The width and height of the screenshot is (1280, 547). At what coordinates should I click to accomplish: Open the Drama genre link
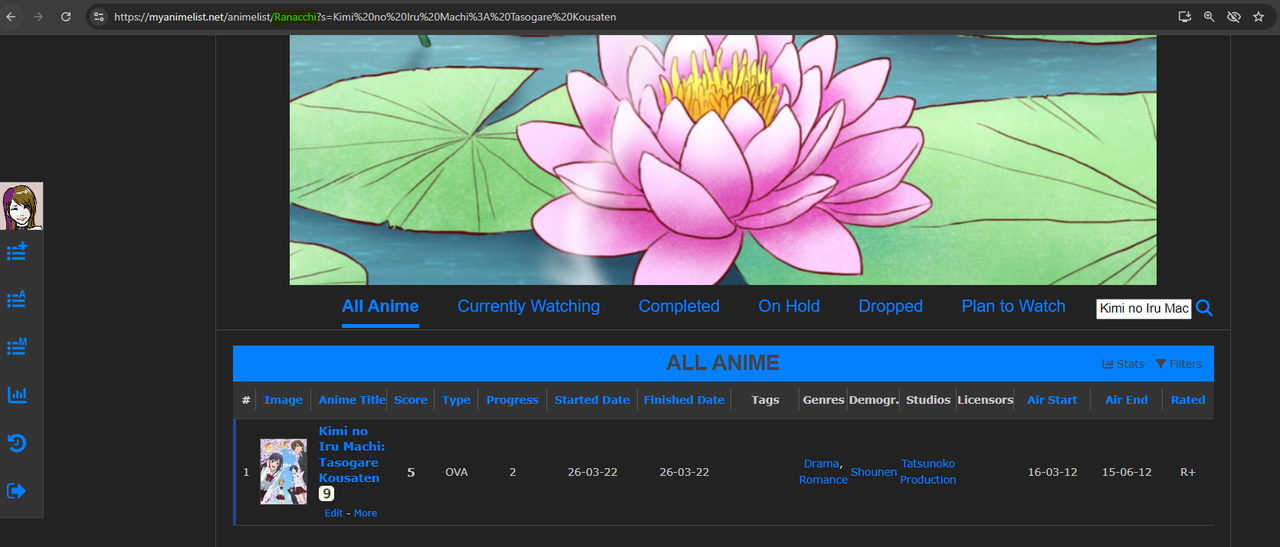[x=821, y=464]
